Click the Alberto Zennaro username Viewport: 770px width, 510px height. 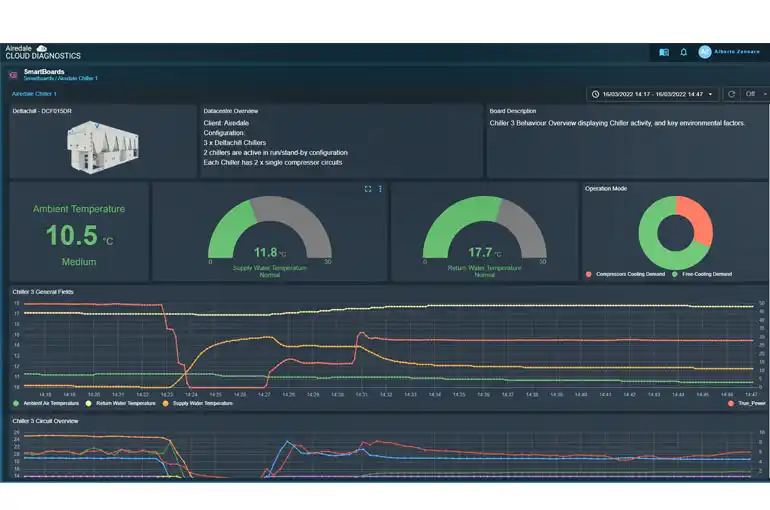click(x=738, y=52)
